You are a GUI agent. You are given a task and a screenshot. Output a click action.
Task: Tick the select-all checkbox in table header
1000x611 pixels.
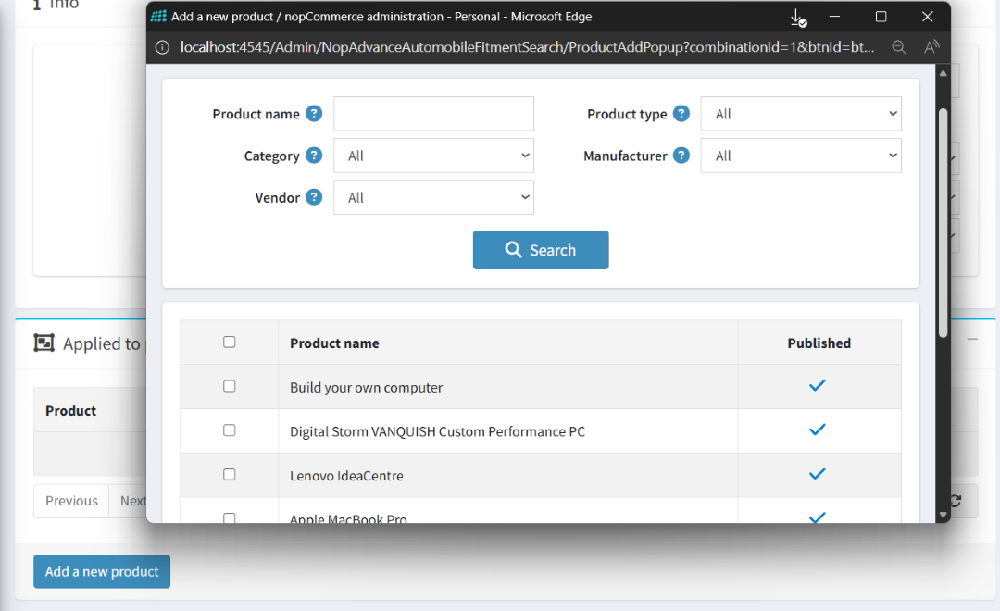click(x=229, y=342)
